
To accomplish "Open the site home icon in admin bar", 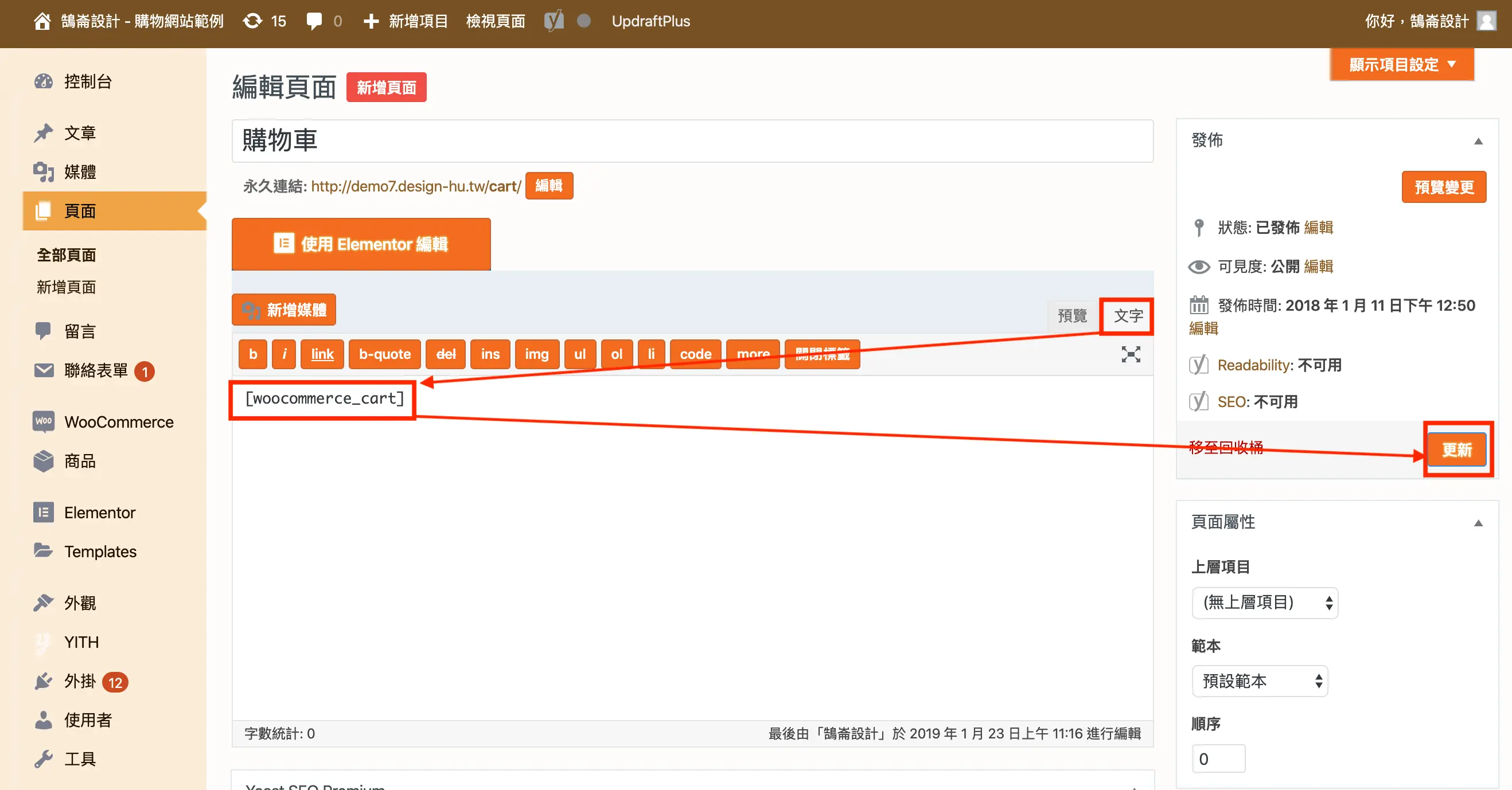I will tap(42, 21).
